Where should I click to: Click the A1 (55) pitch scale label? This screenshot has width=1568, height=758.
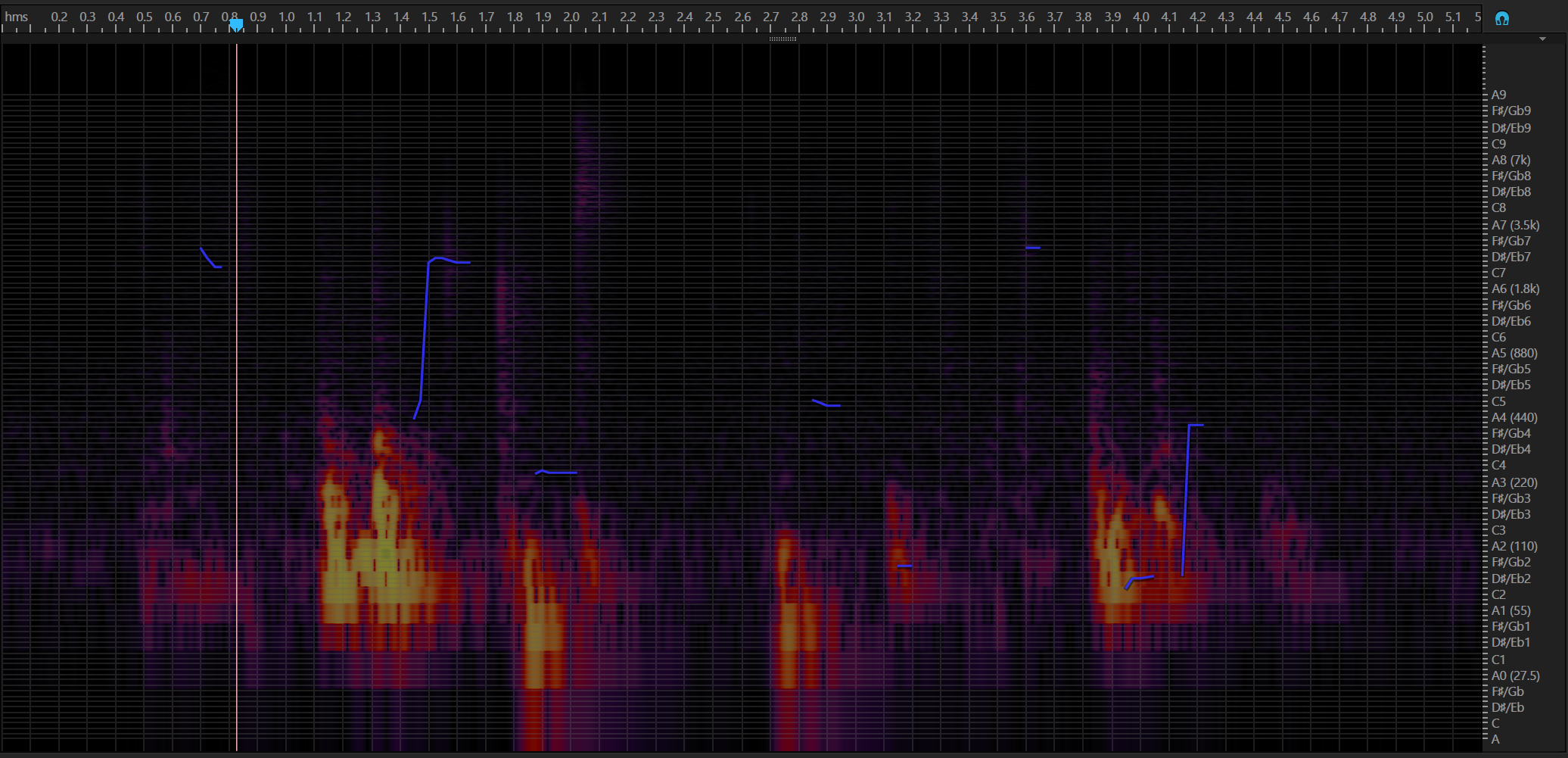[1510, 610]
